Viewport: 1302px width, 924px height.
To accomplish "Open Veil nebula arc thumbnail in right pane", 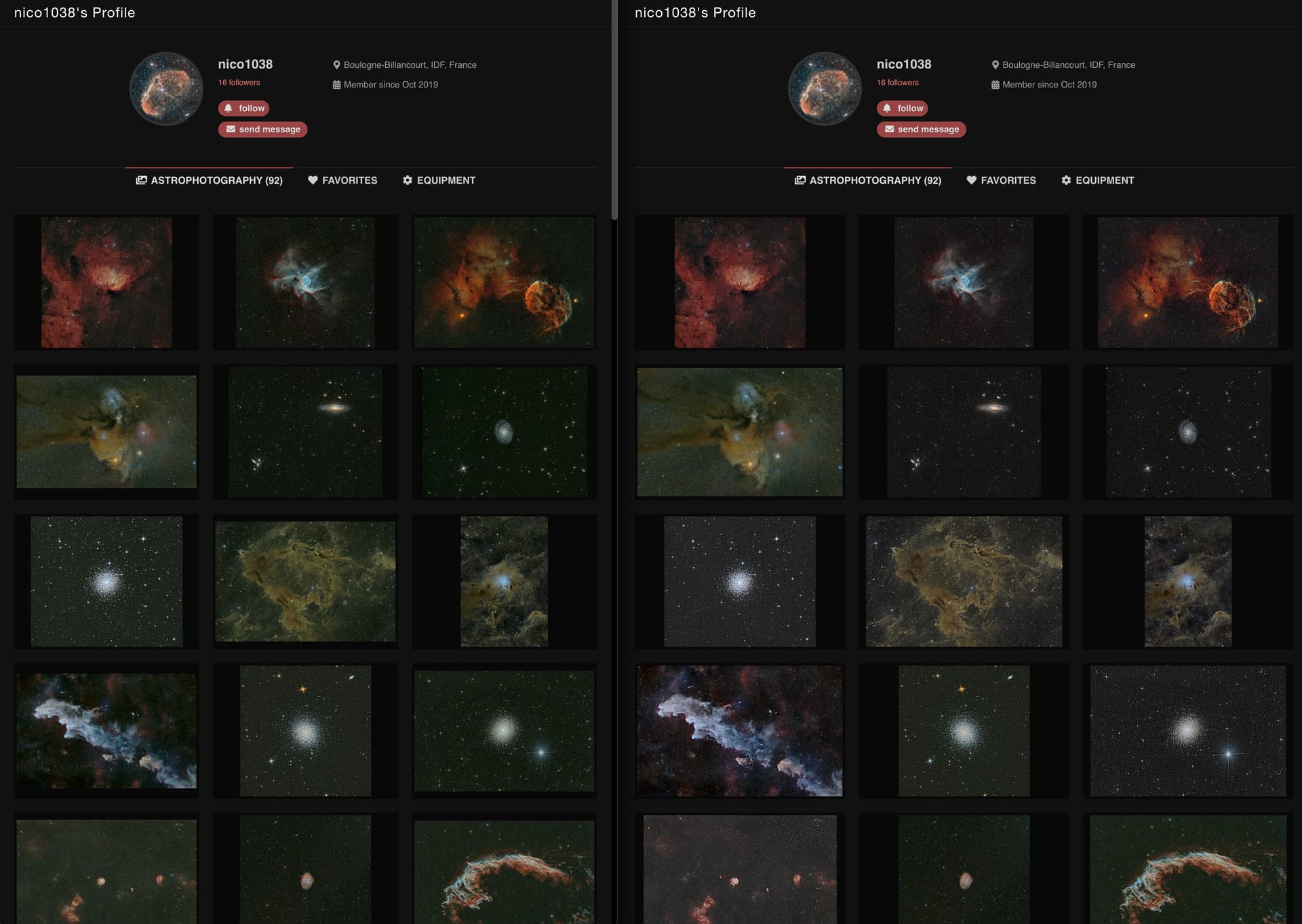I will (1188, 868).
